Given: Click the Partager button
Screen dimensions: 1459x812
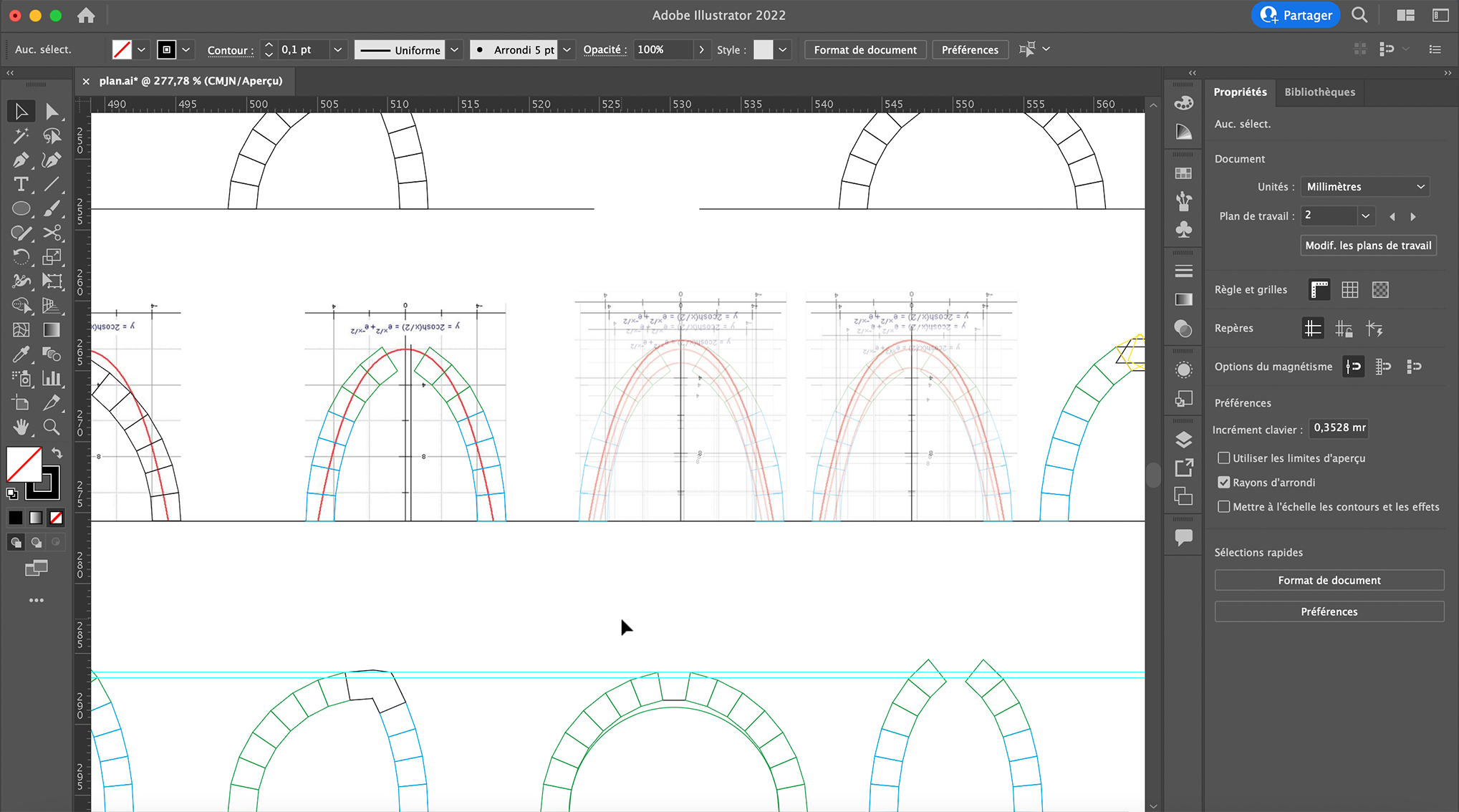Looking at the screenshot, I should (x=1295, y=14).
